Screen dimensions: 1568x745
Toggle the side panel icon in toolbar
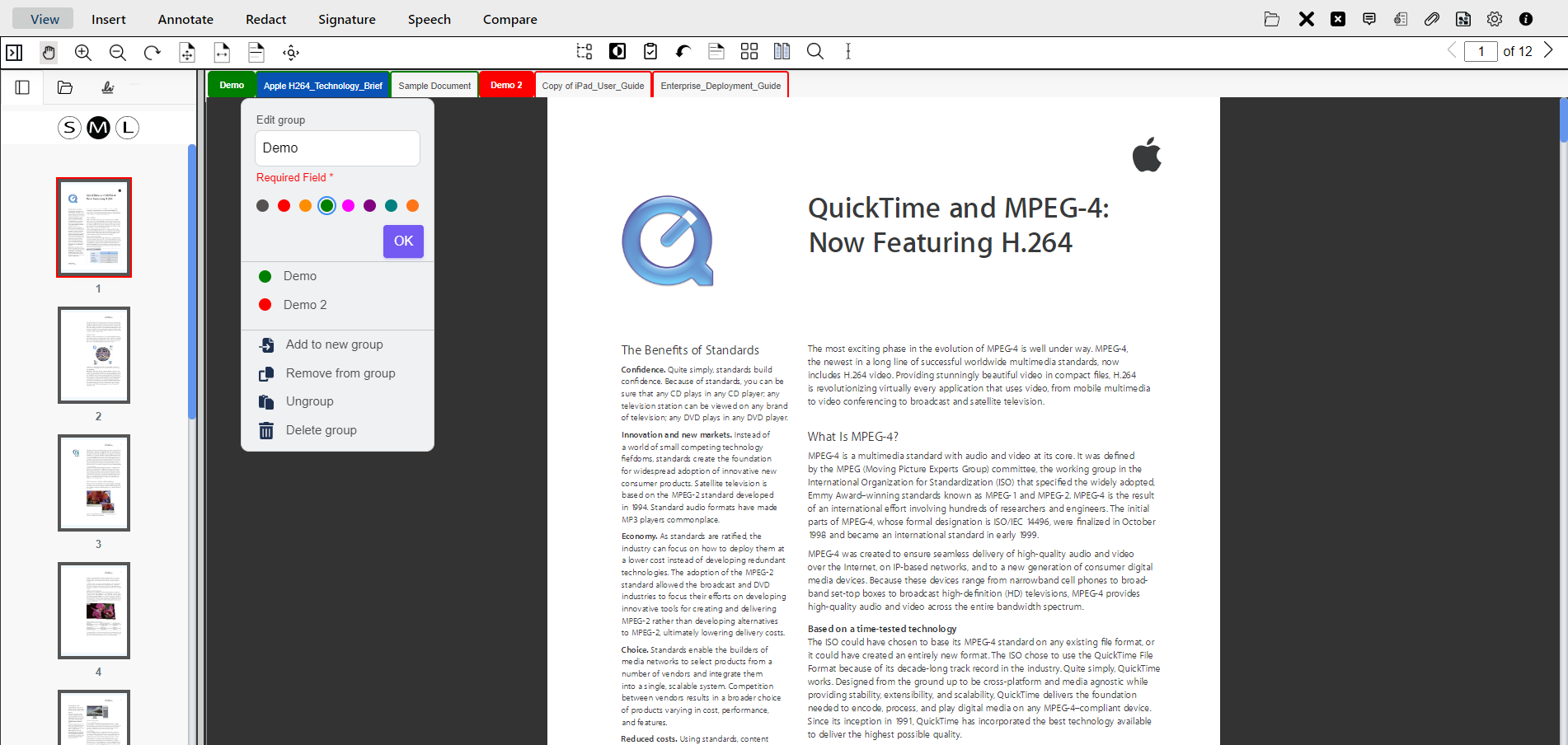coord(14,53)
